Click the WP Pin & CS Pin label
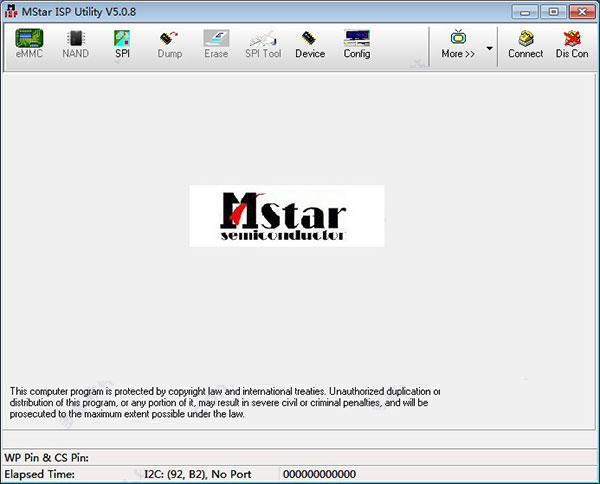 [x=46, y=458]
